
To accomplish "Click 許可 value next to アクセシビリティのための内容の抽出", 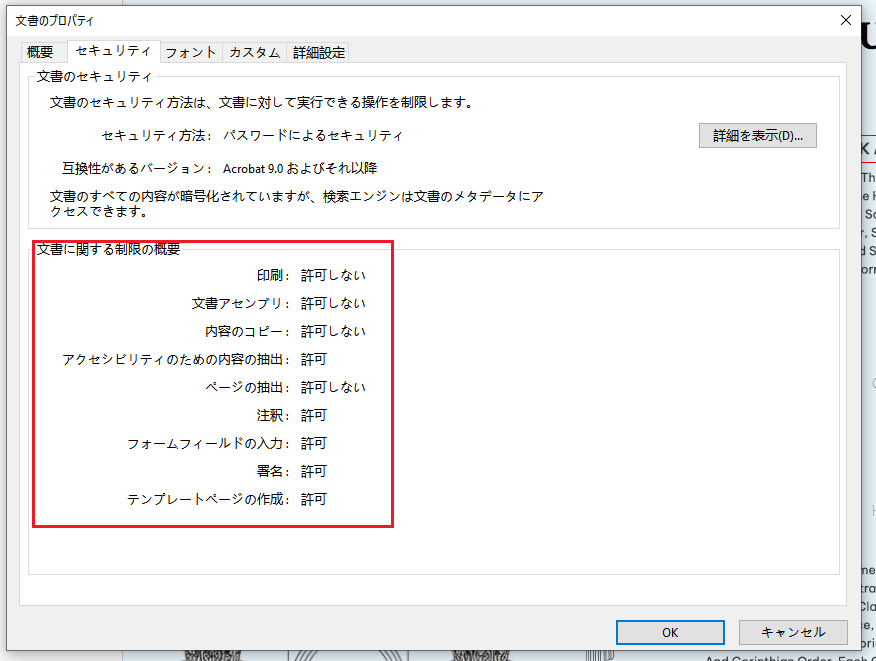I will point(313,359).
